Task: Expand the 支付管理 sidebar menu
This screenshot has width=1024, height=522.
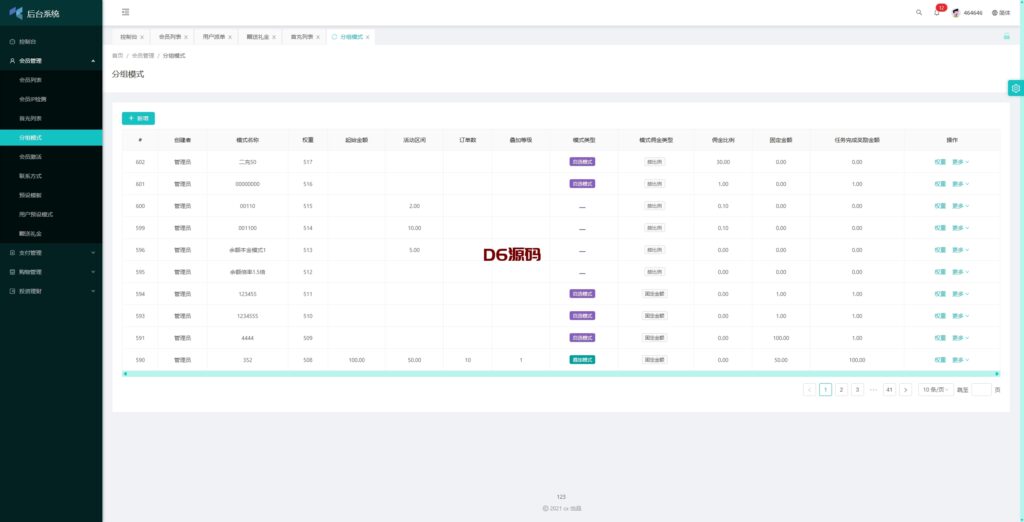Action: 51,252
